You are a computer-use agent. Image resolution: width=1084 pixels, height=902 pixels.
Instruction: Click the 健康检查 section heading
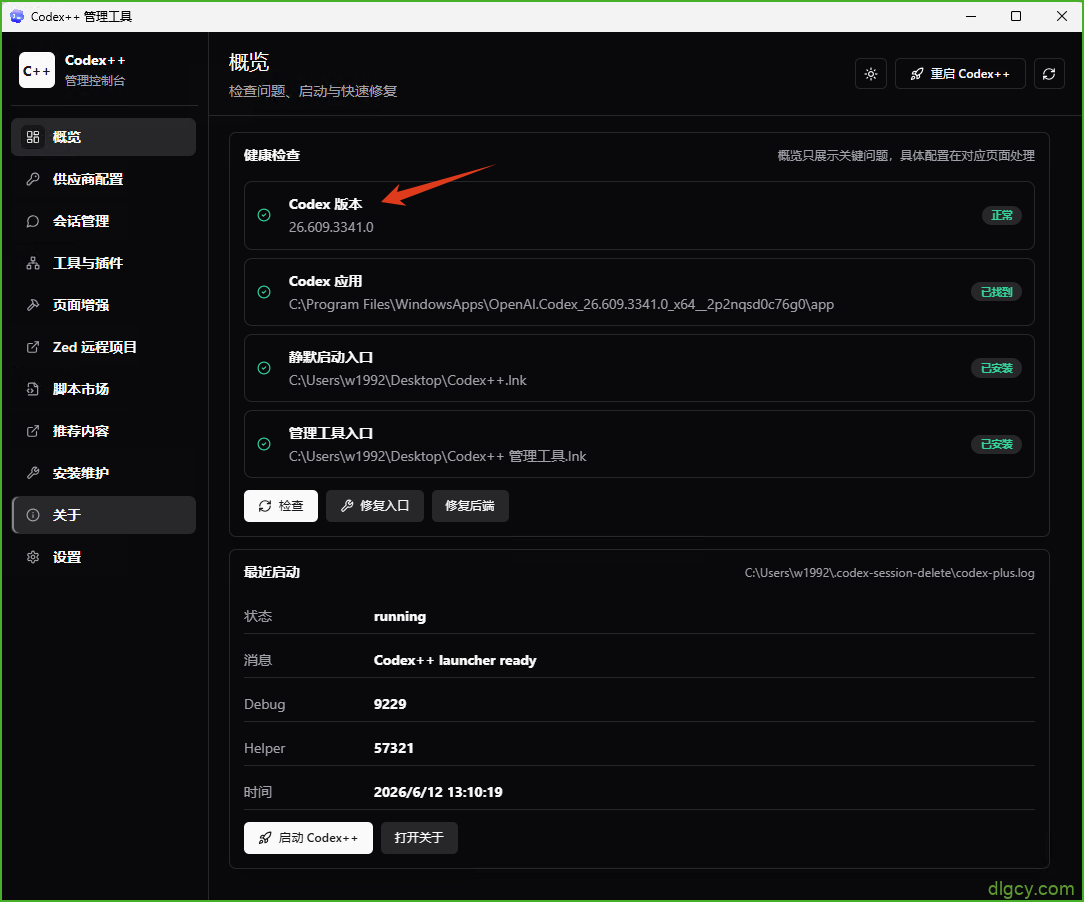click(272, 156)
